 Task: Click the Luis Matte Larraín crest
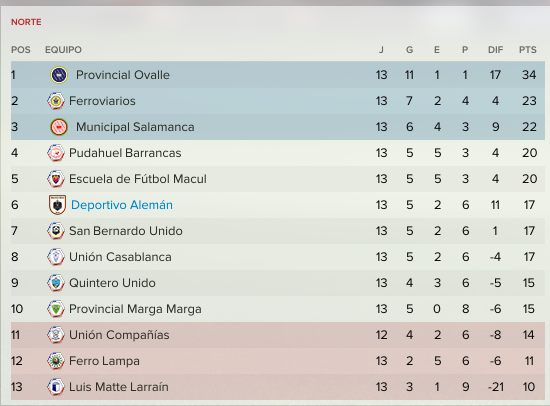(x=56, y=387)
